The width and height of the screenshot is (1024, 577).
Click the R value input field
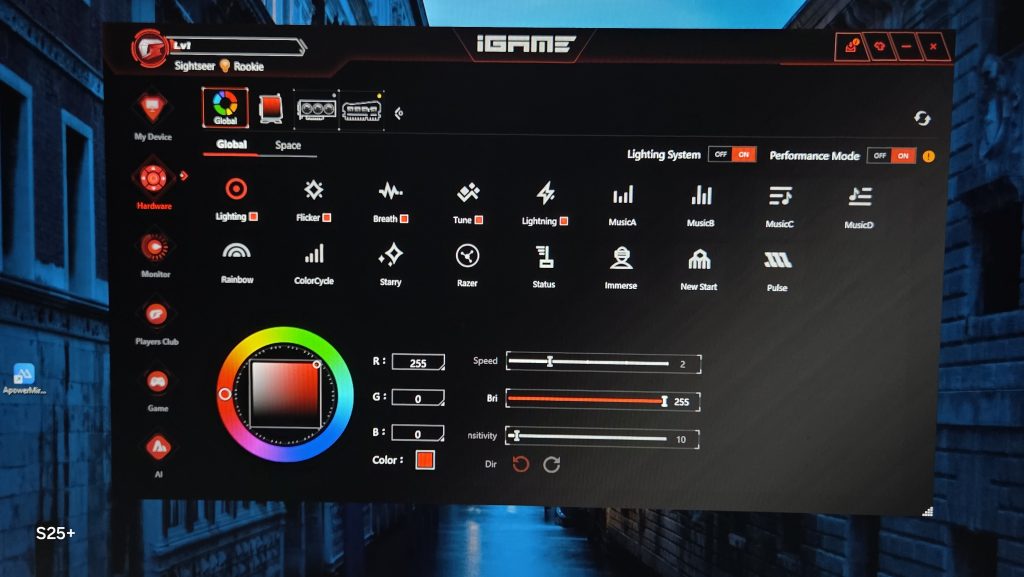[x=418, y=363]
